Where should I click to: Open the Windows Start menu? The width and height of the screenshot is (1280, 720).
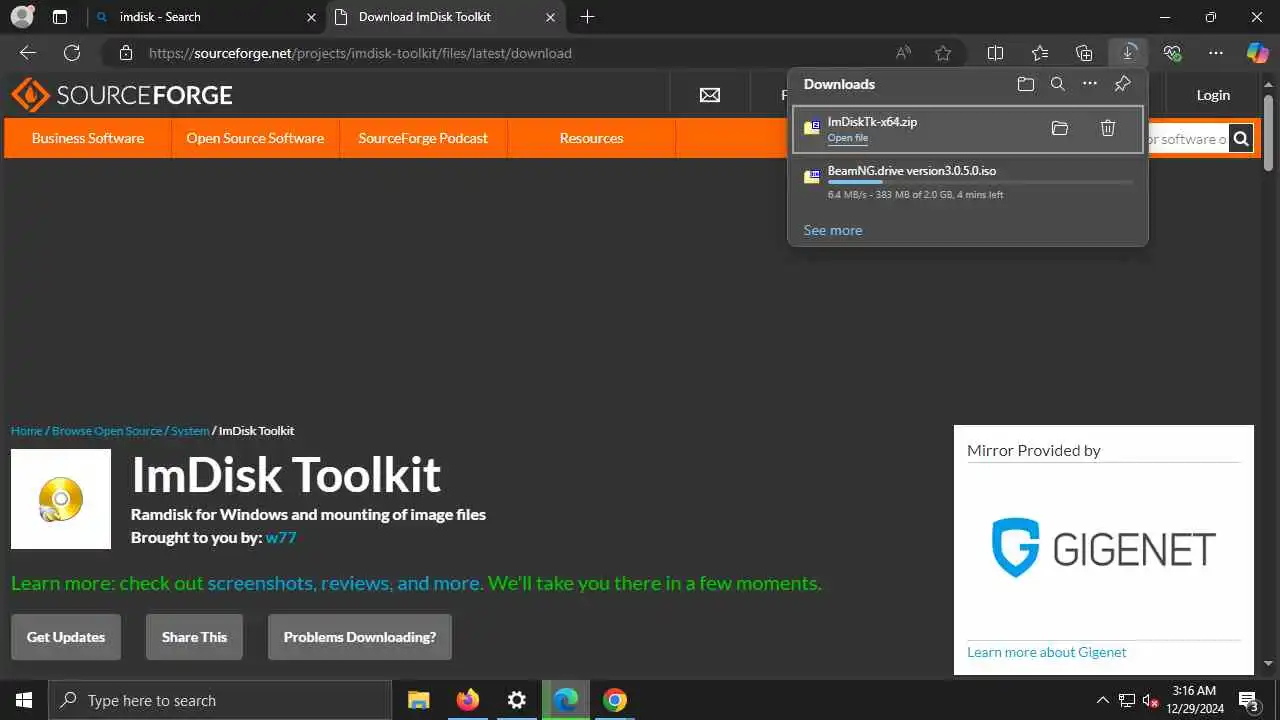coord(24,700)
